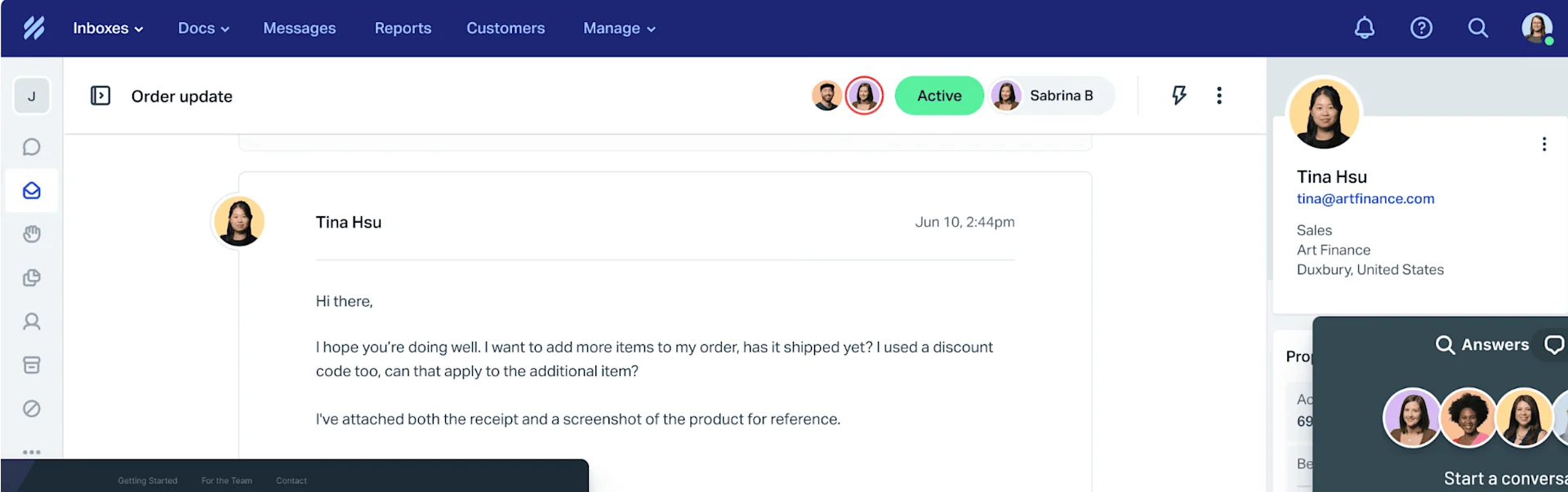Open the Customers page
The image size is (1568, 492).
click(x=506, y=29)
